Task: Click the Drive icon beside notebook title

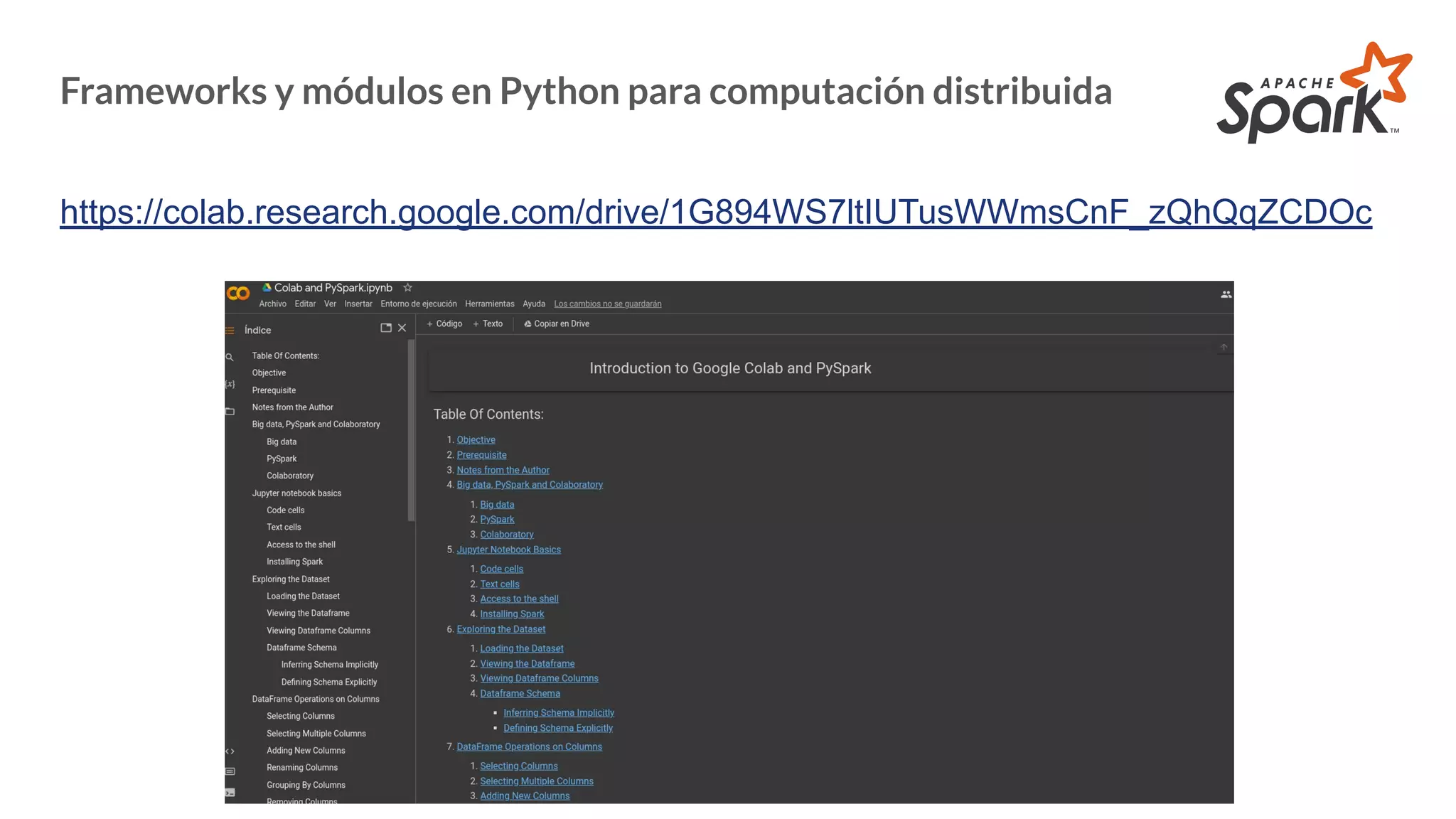Action: [x=267, y=288]
